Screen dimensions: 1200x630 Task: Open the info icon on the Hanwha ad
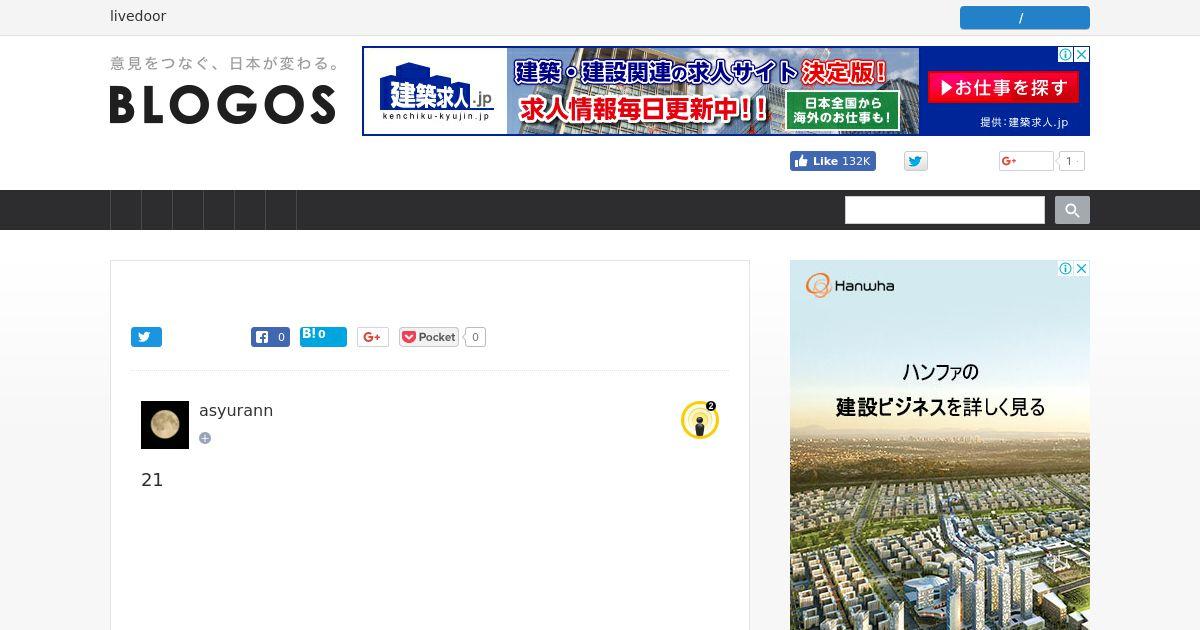[1066, 268]
